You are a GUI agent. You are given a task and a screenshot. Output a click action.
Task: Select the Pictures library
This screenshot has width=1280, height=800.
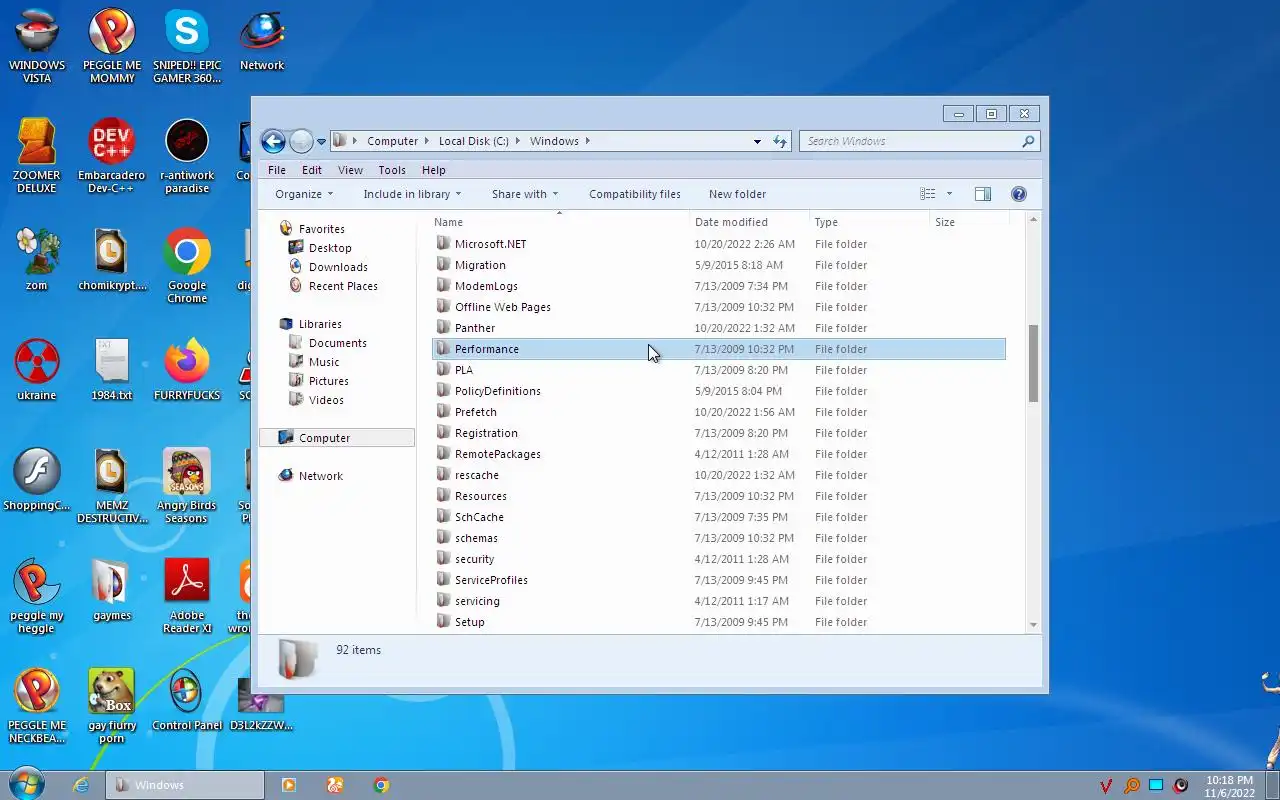(329, 381)
